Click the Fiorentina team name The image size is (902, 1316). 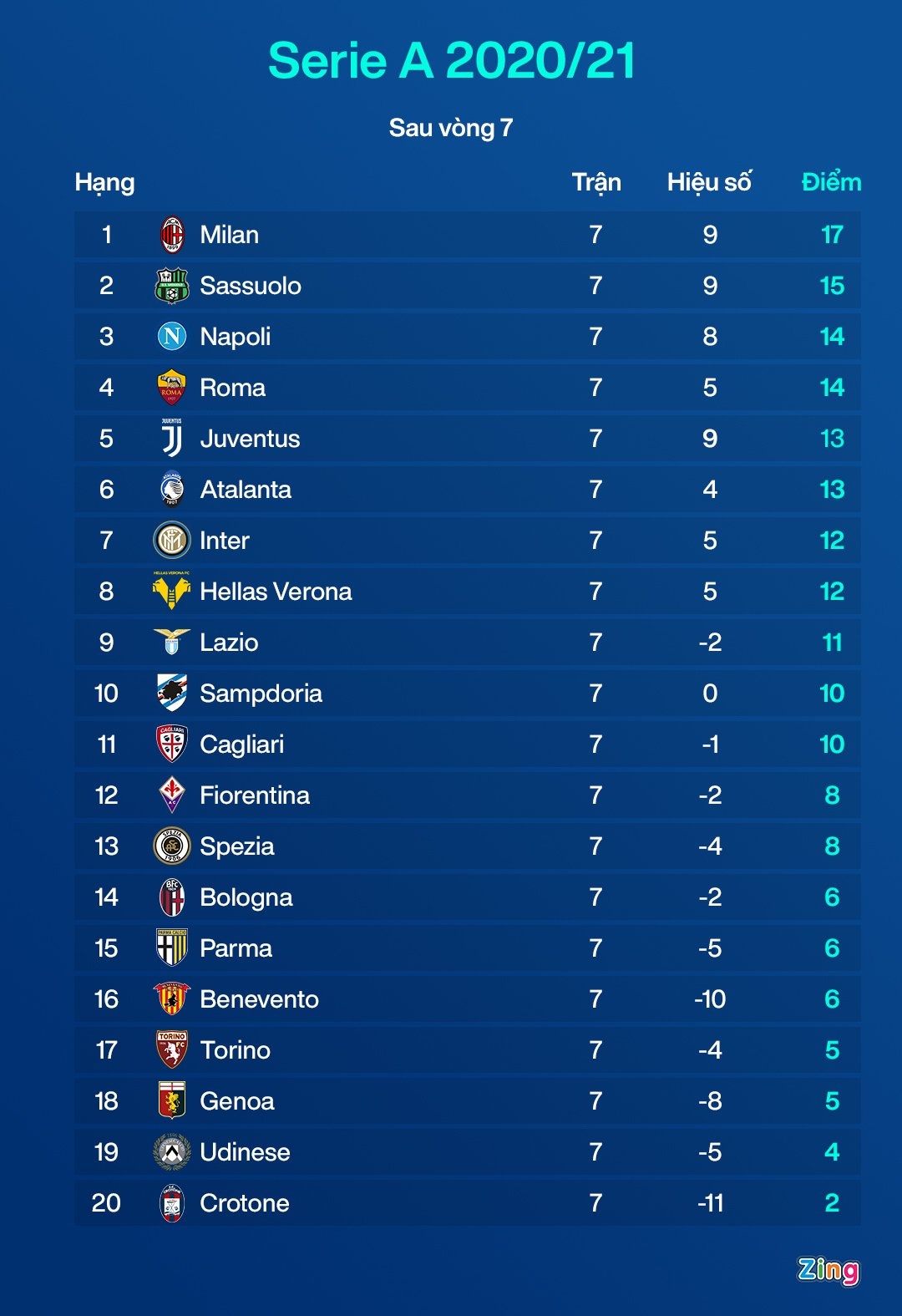tap(255, 795)
